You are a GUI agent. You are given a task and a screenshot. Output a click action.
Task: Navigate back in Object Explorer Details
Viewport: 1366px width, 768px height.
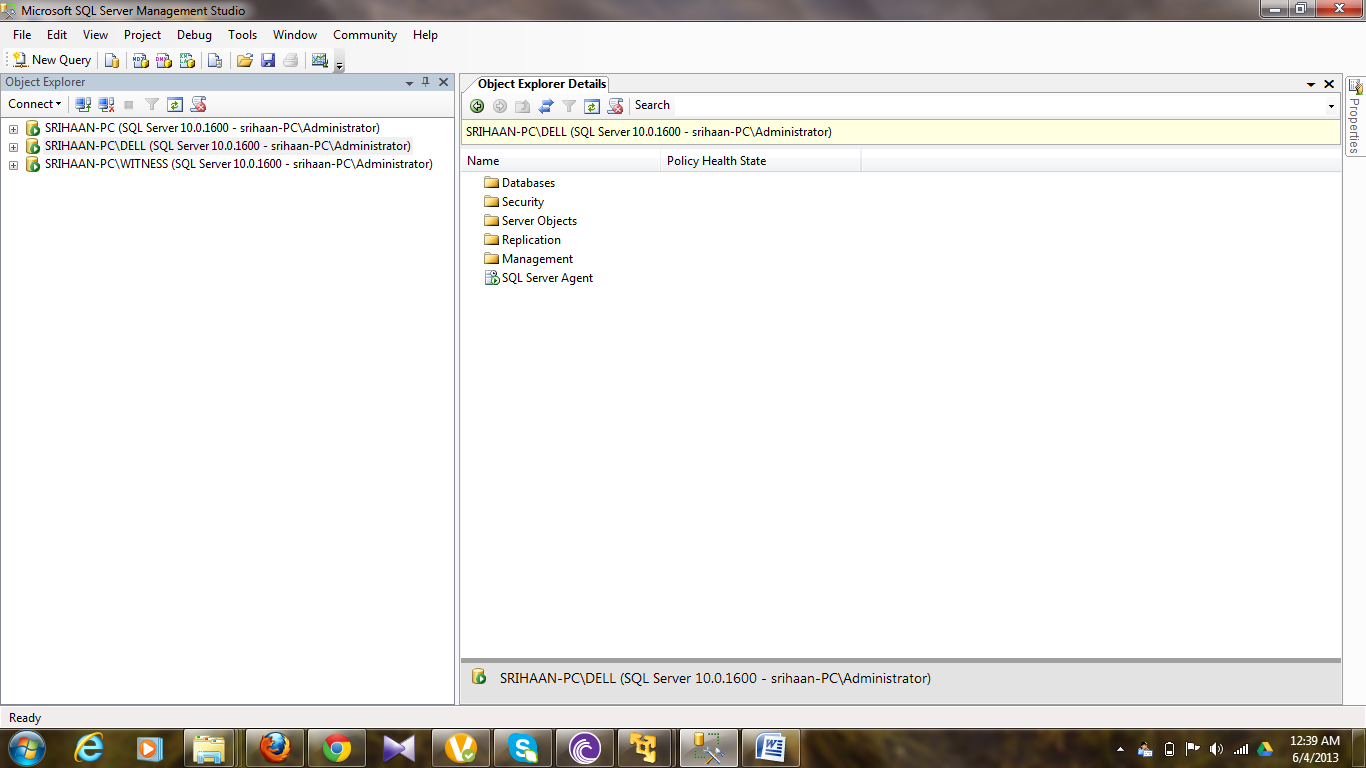[477, 105]
